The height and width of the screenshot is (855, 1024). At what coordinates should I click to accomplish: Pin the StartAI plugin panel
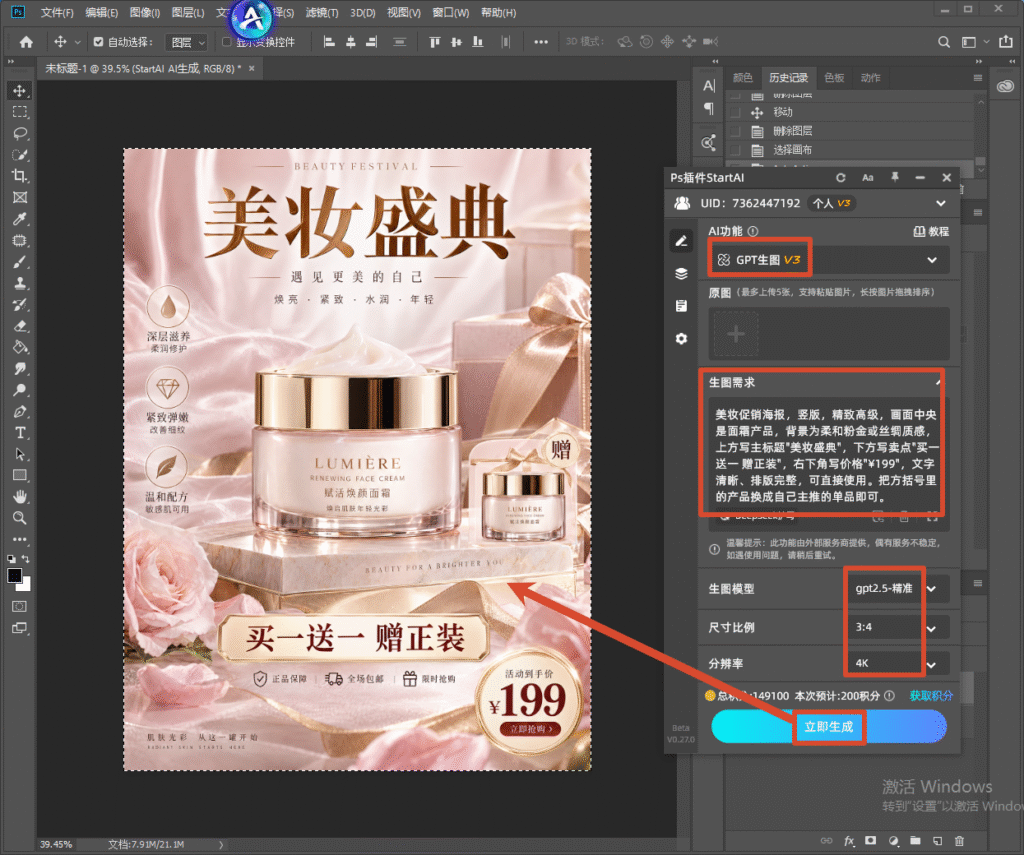(895, 177)
